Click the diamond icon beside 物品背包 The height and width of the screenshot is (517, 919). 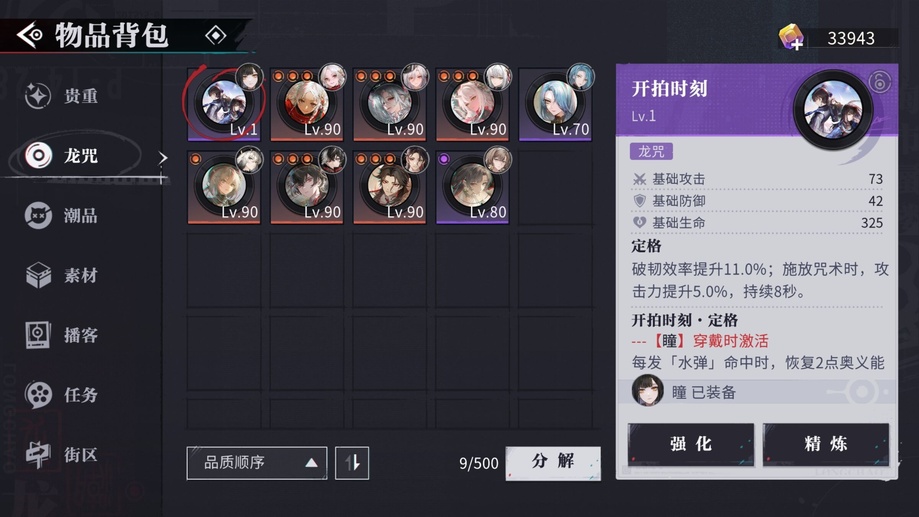(216, 36)
